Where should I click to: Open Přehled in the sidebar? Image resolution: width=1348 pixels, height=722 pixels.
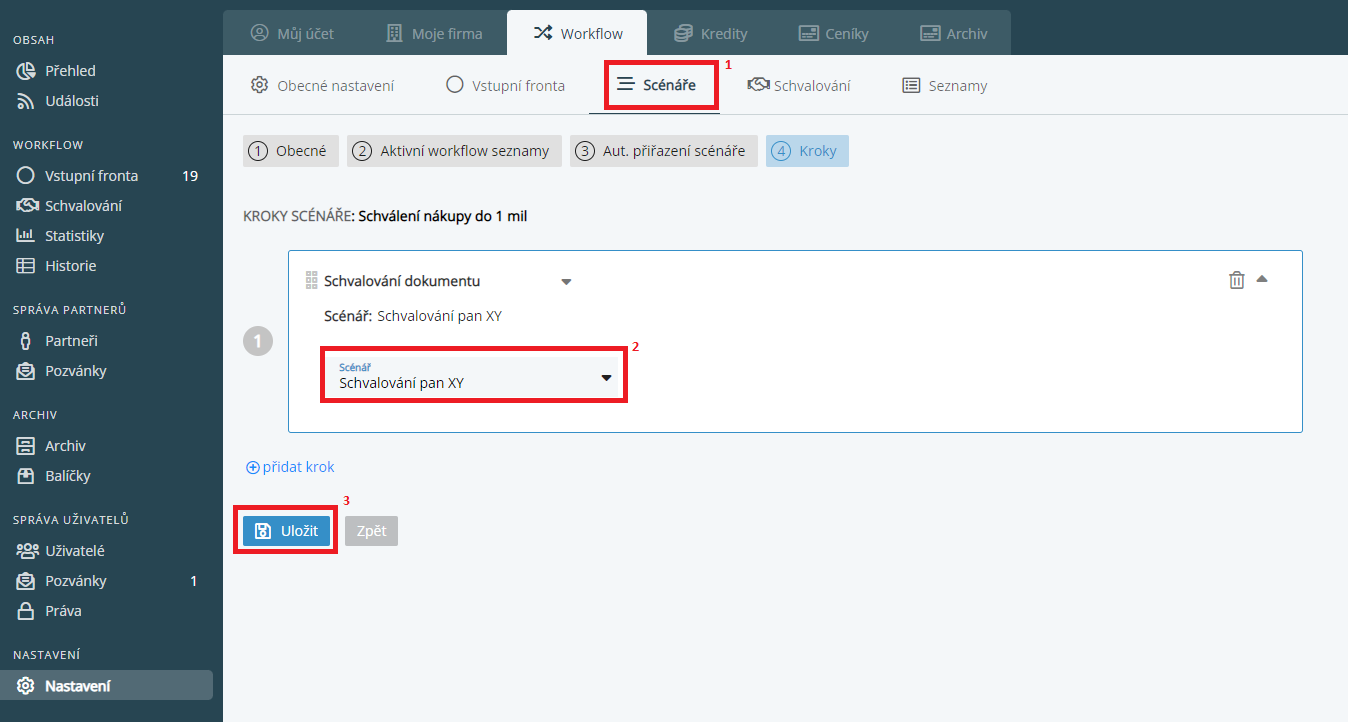coord(70,71)
